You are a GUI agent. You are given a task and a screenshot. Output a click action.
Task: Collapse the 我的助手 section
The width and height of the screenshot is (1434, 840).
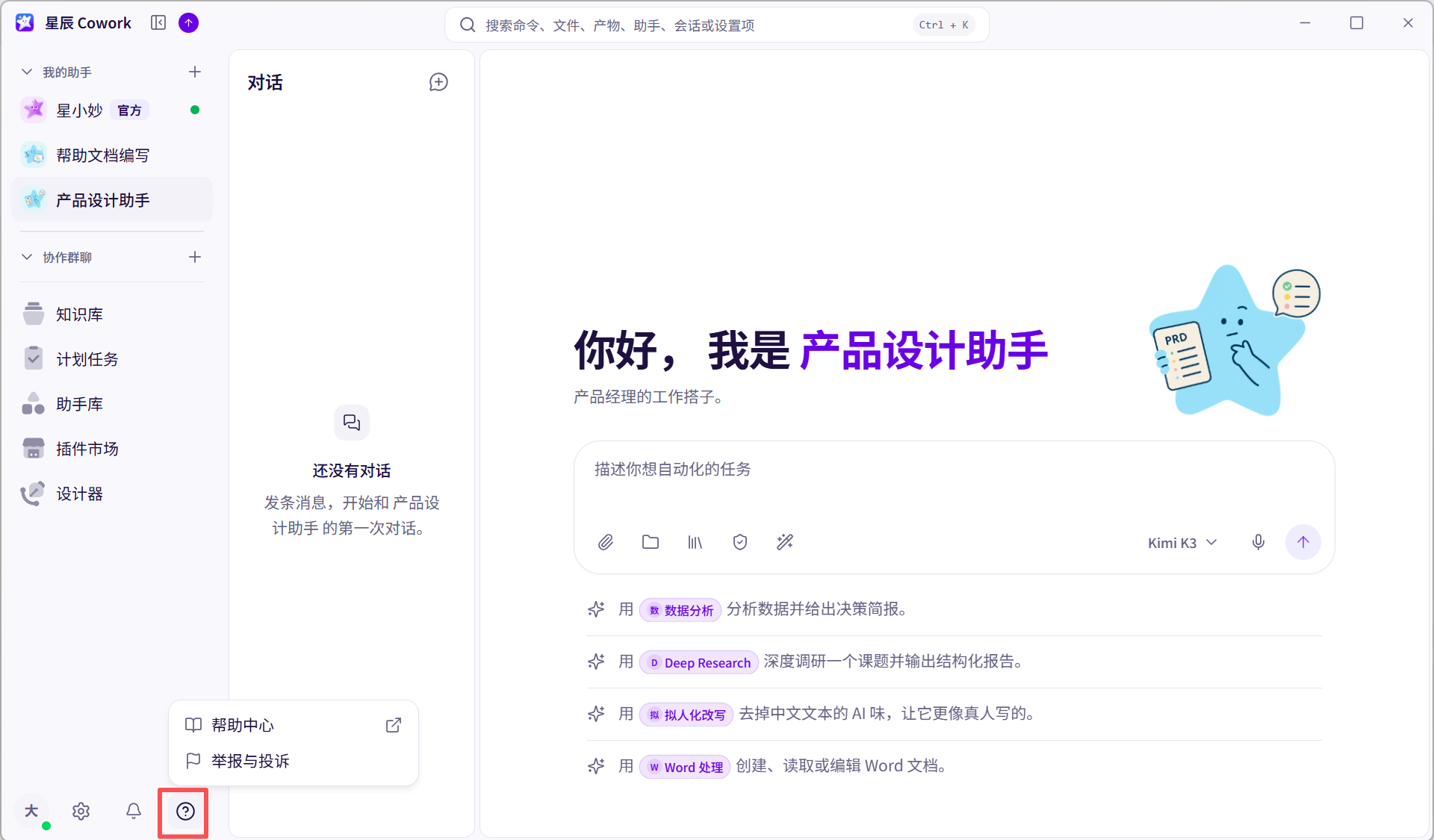(27, 72)
